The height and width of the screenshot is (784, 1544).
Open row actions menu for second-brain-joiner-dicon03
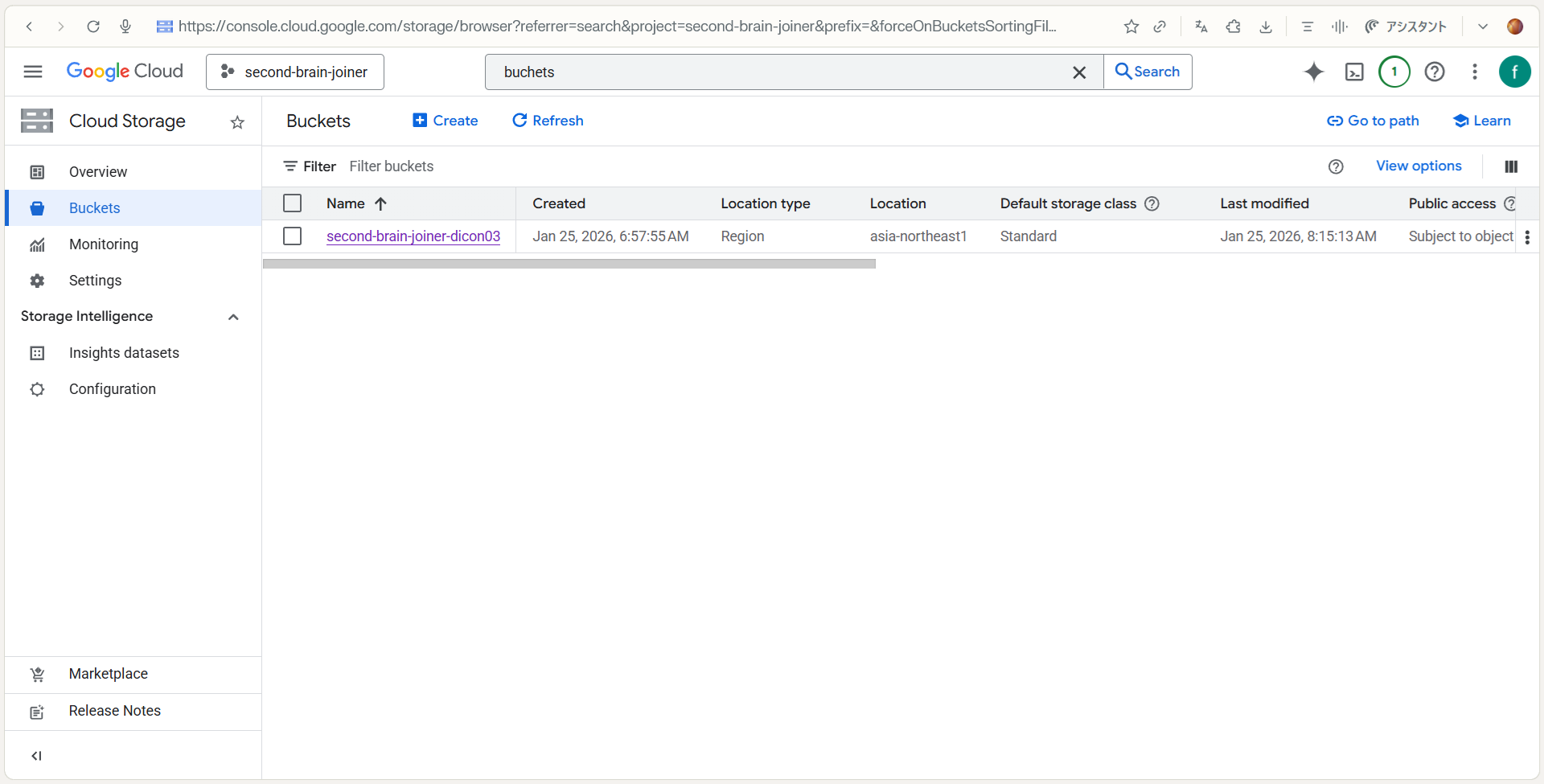(x=1526, y=236)
